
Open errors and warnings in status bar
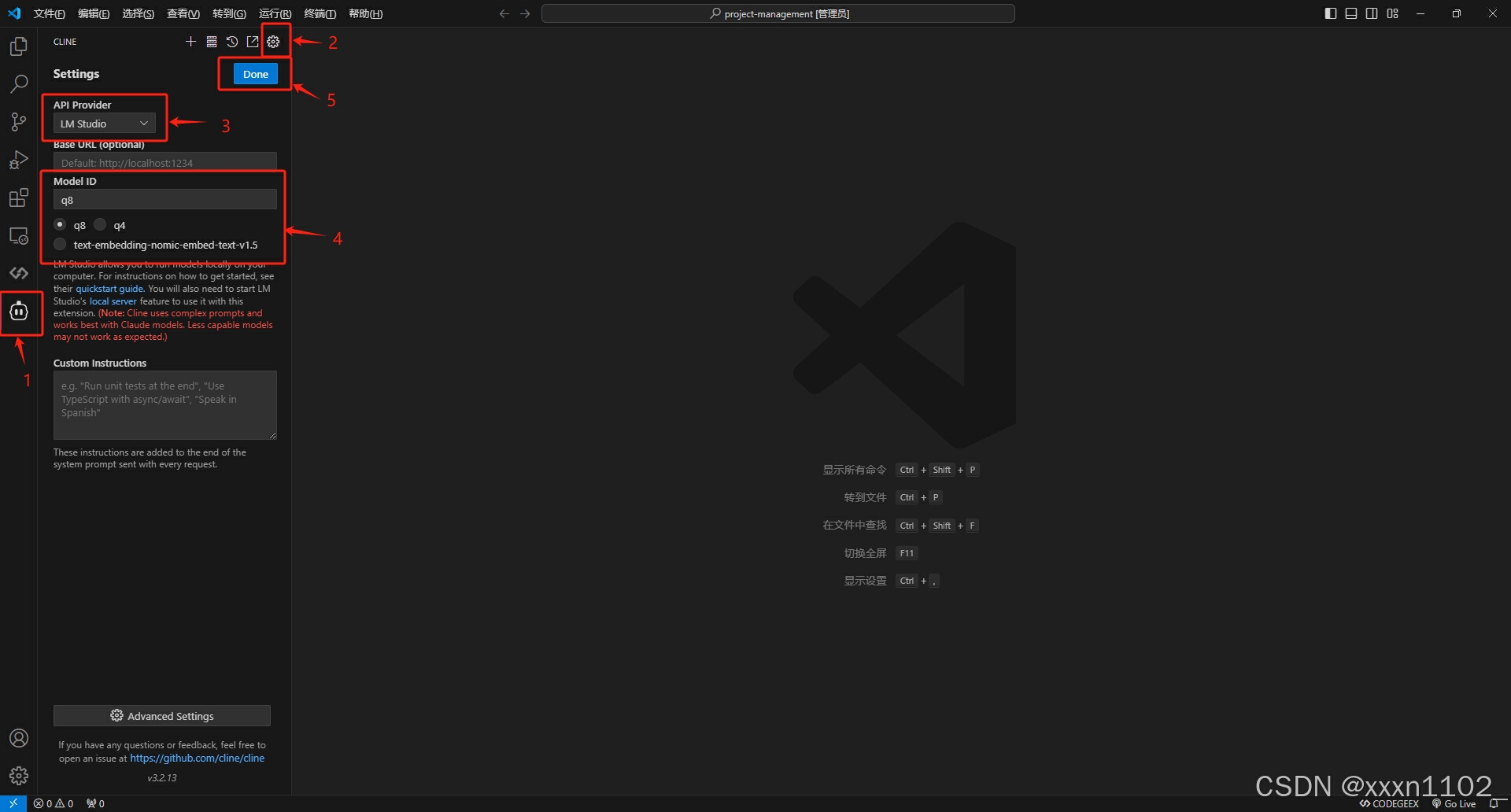54,803
